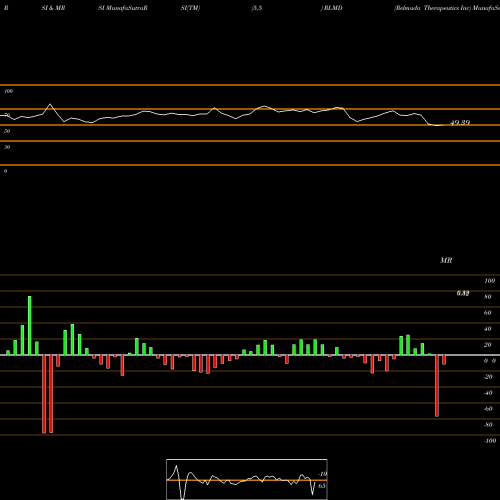500x500 pixels.
Task: Select the MR label above the bar chart
Action: pos(446,260)
